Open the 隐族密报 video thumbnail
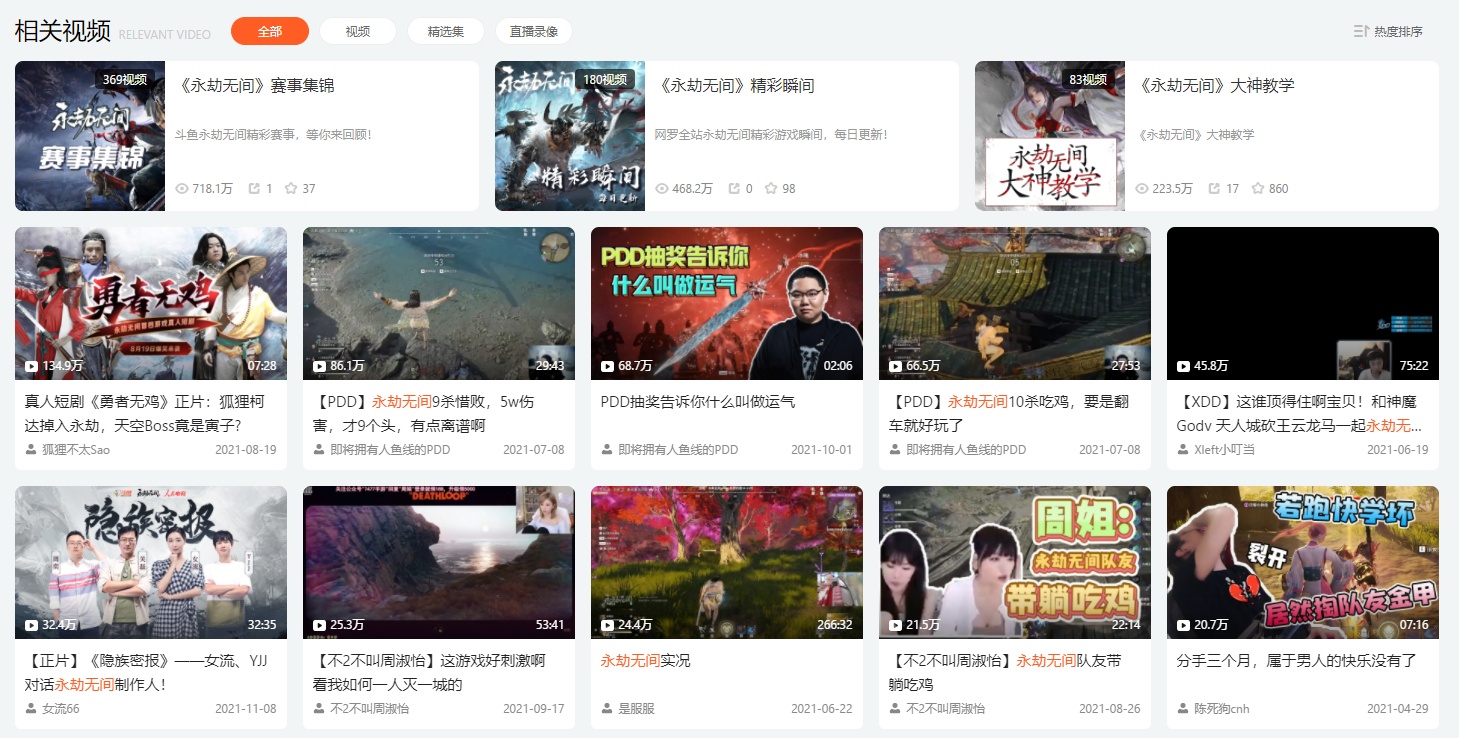 151,562
